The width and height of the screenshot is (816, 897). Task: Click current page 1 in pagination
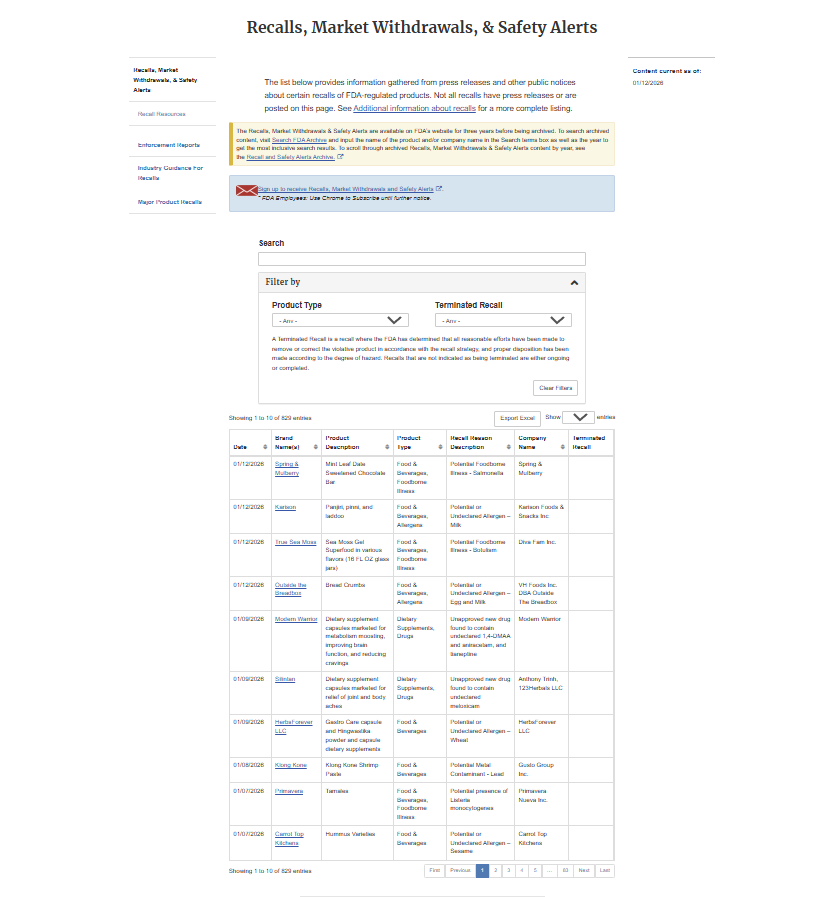pos(482,871)
